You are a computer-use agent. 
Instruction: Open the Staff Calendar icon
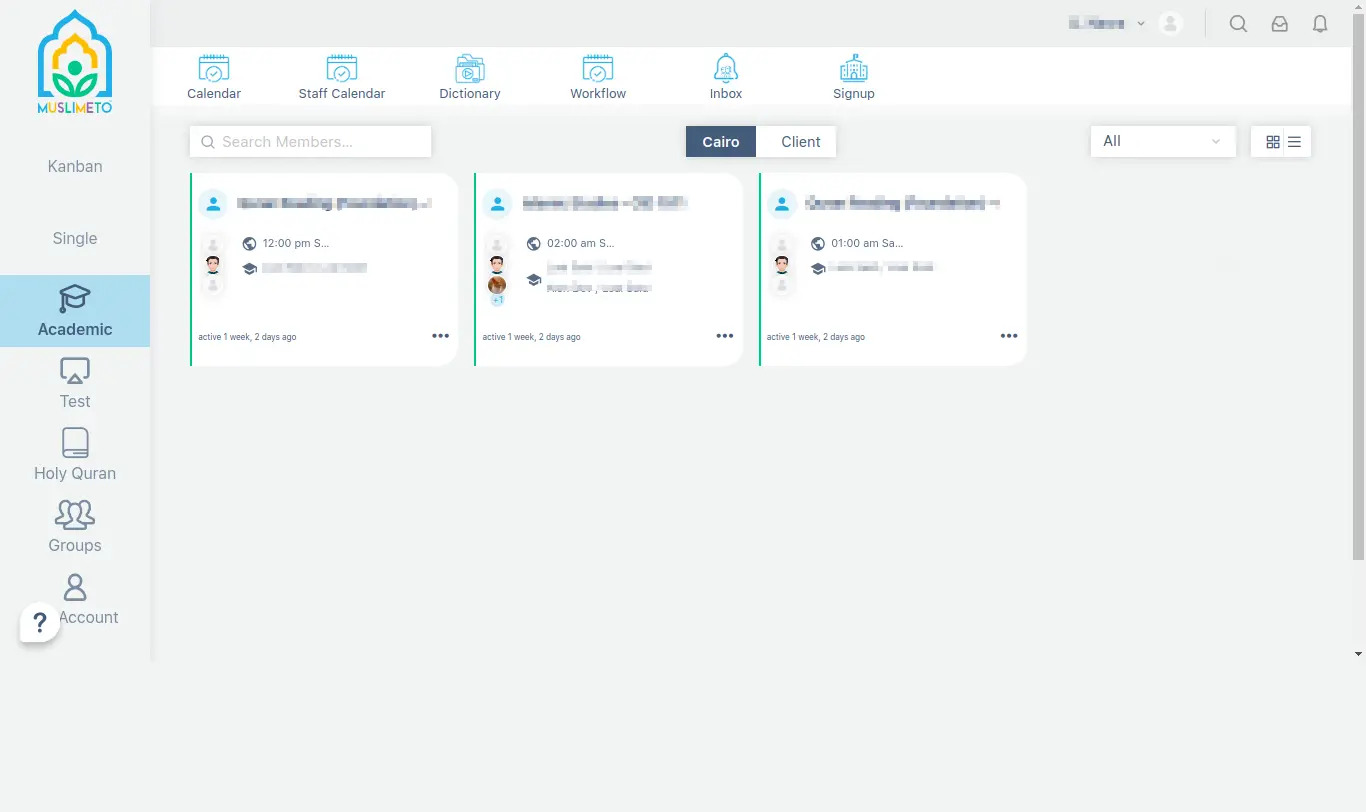(x=342, y=69)
